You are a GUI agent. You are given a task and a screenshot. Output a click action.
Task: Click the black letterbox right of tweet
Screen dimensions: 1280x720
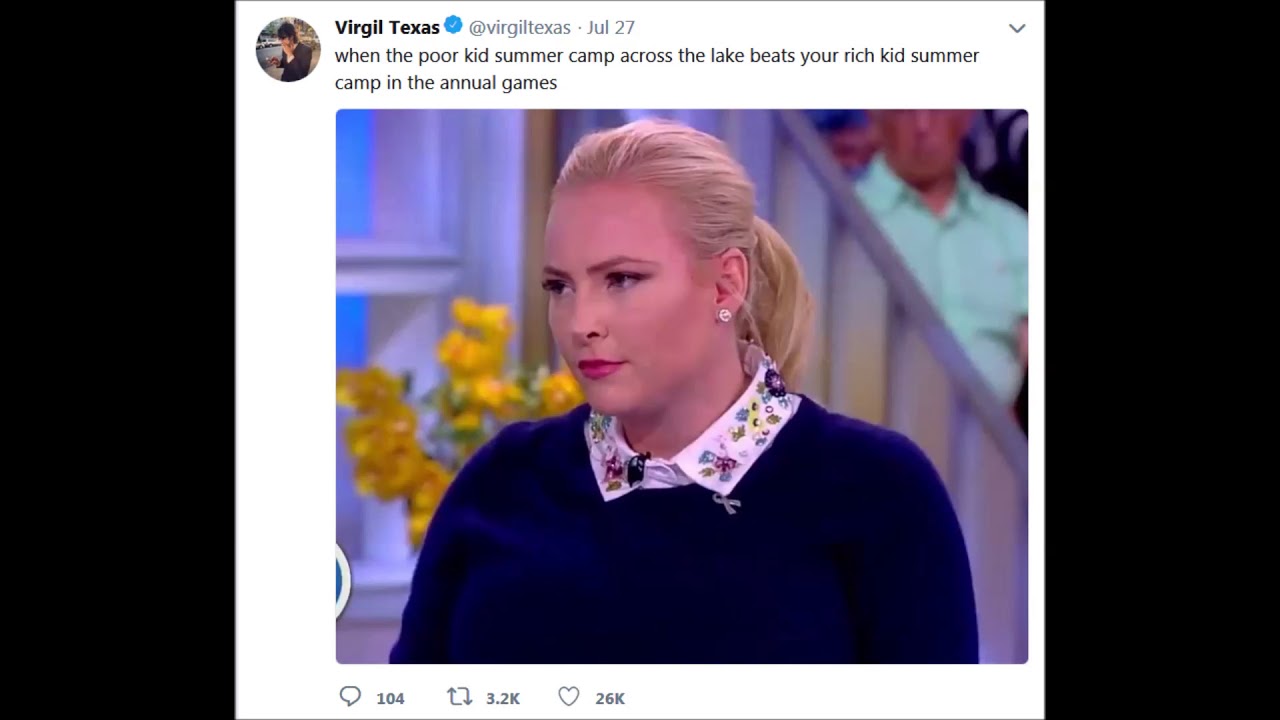1162,360
